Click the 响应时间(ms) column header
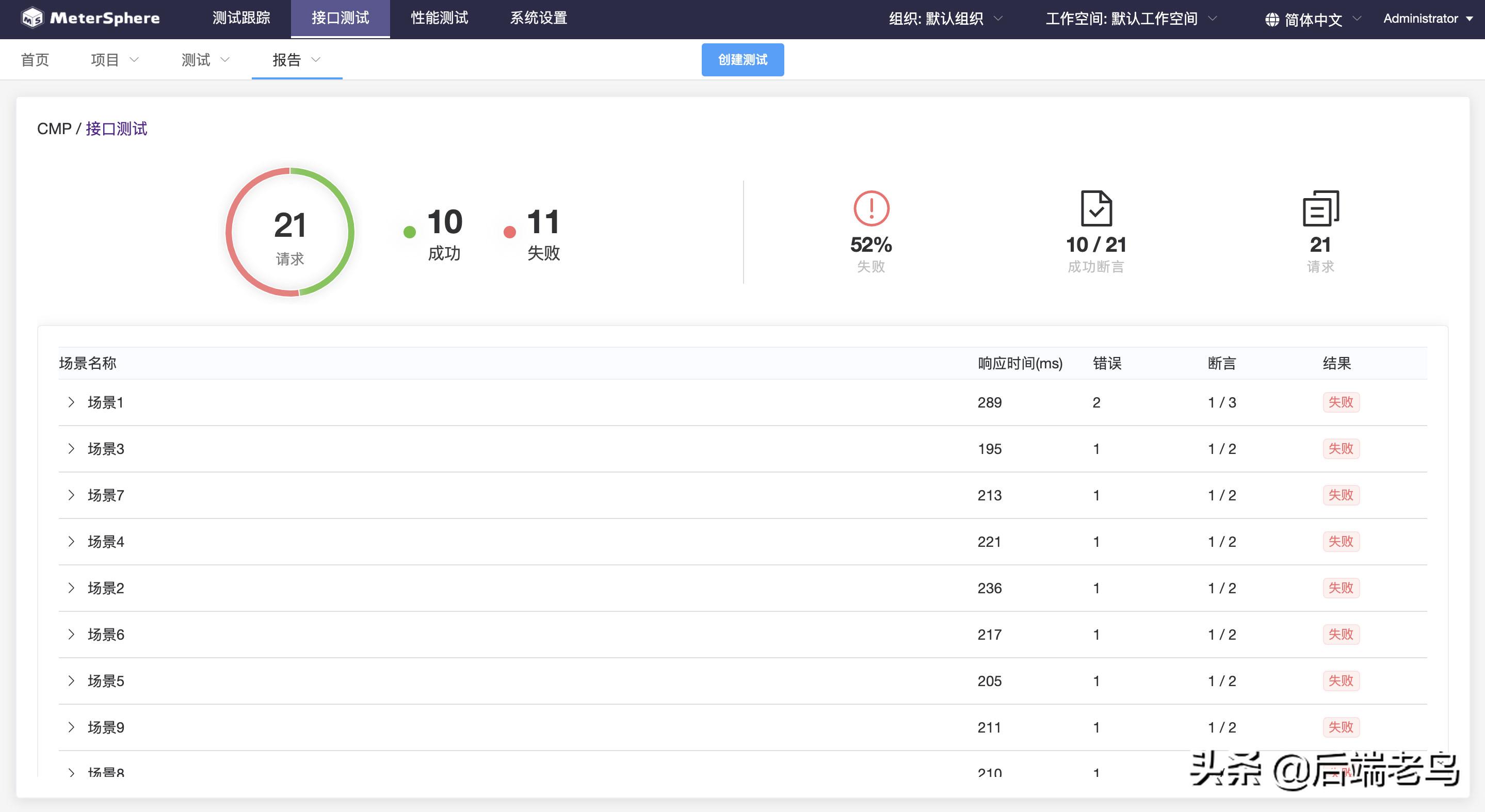The height and width of the screenshot is (812, 1485). [x=1020, y=363]
